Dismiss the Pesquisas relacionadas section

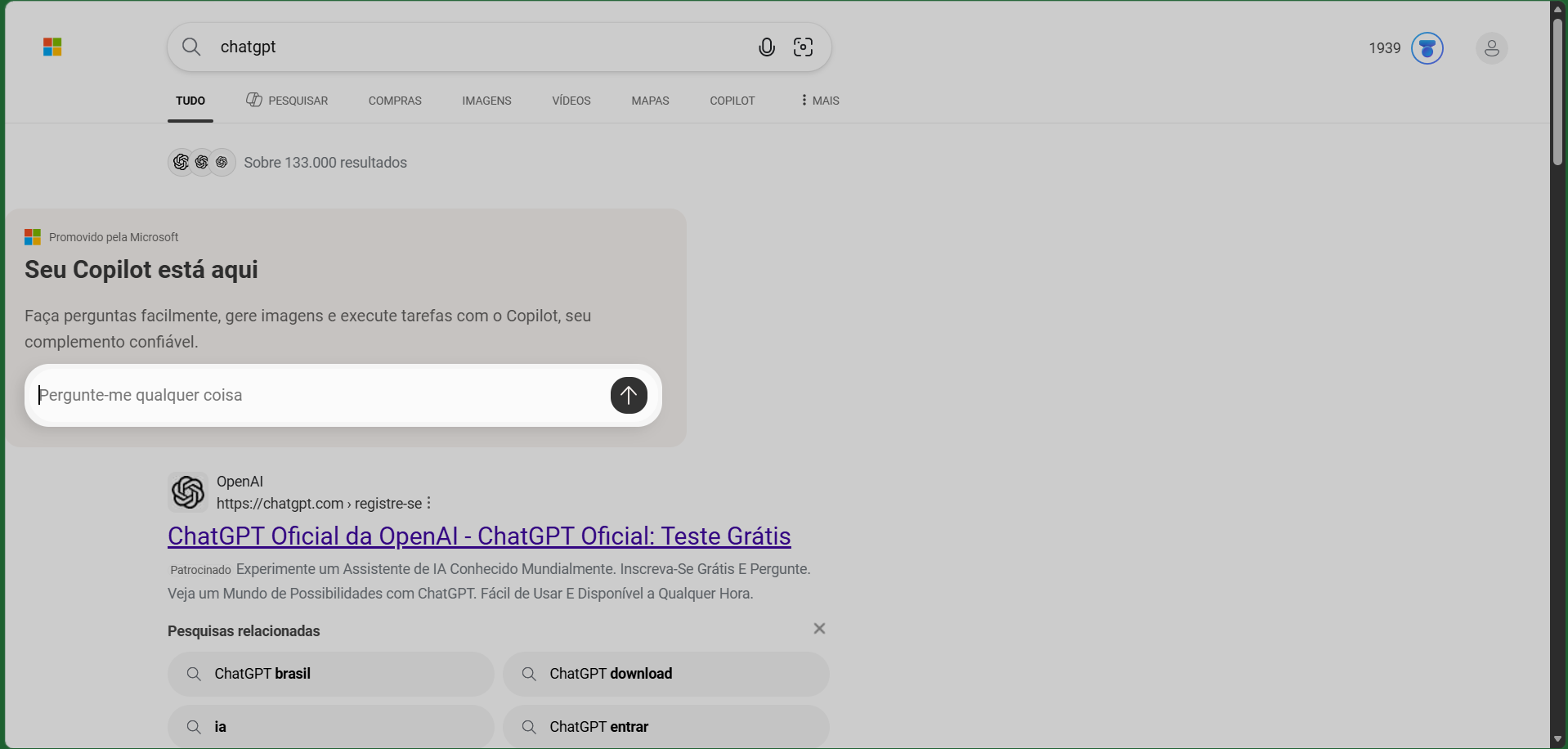pyautogui.click(x=819, y=629)
